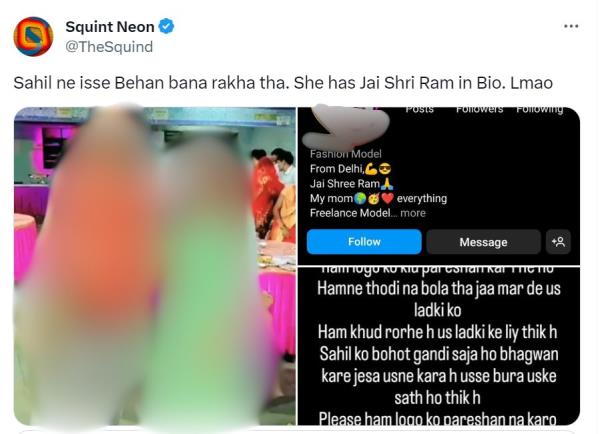Click the tweet text mentioning Sahil
The width and height of the screenshot is (600, 434).
click(283, 83)
